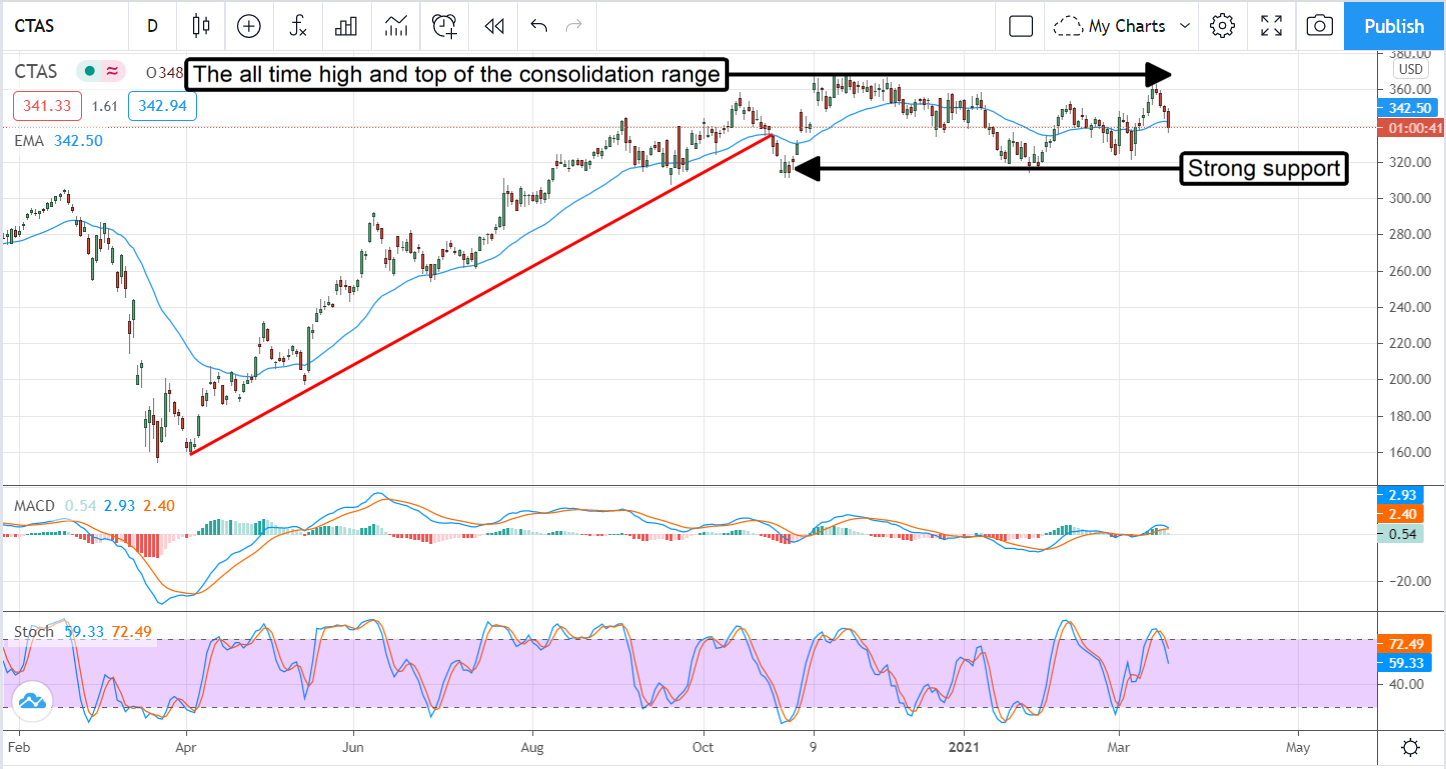Viewport: 1446px width, 769px height.
Task: Open the financials bar chart icon
Action: tap(346, 26)
